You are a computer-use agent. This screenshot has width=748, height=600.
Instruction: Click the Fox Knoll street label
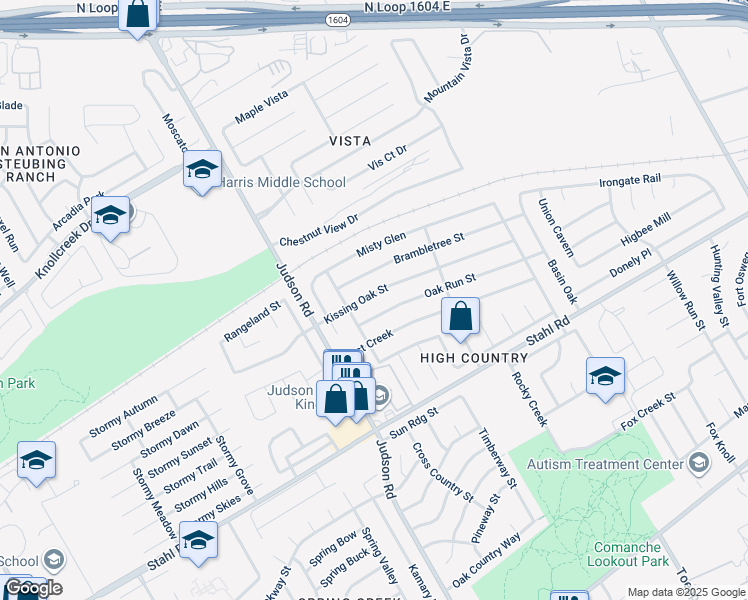(x=720, y=443)
